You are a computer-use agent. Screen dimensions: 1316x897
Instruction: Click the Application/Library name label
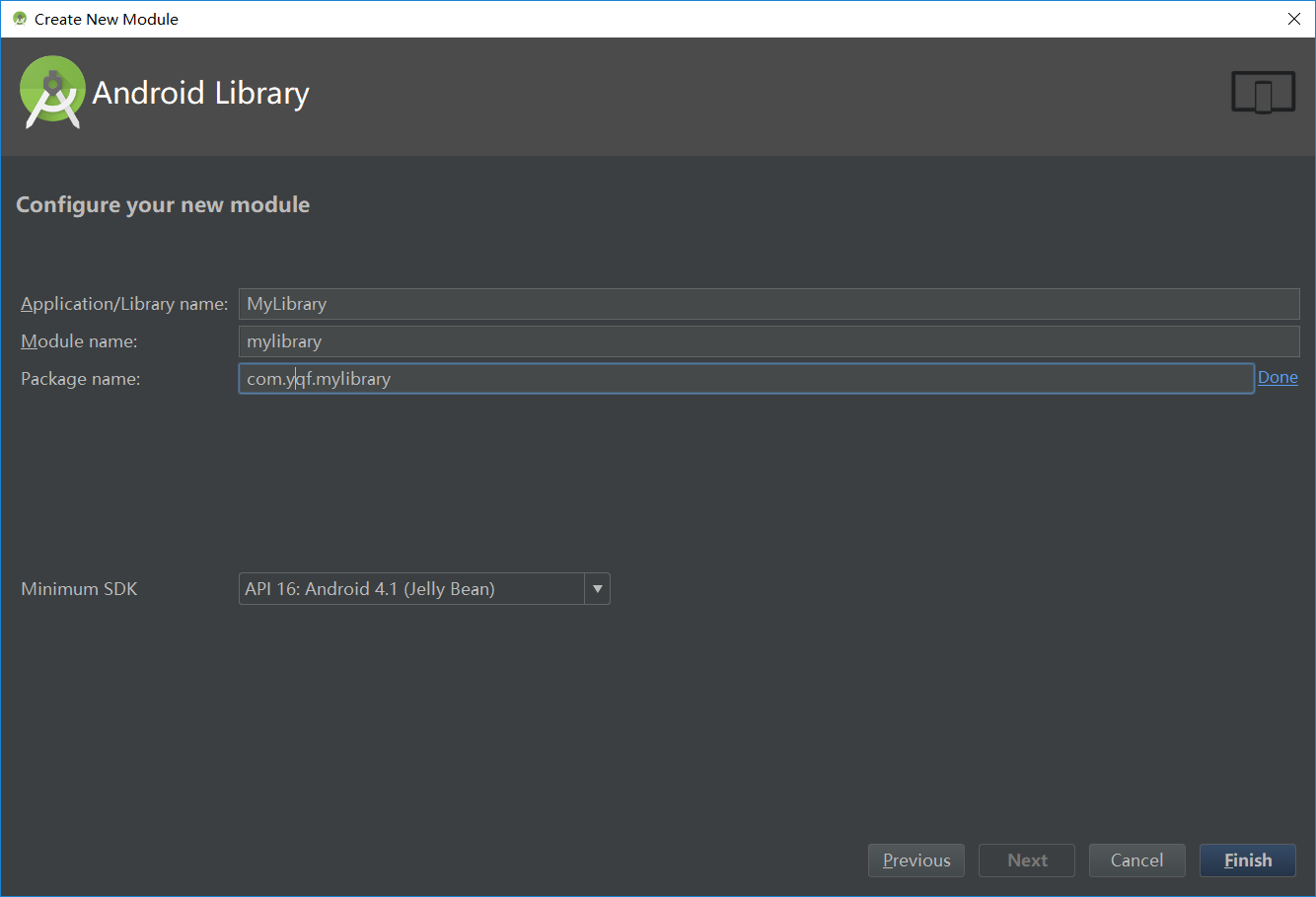coord(124,304)
